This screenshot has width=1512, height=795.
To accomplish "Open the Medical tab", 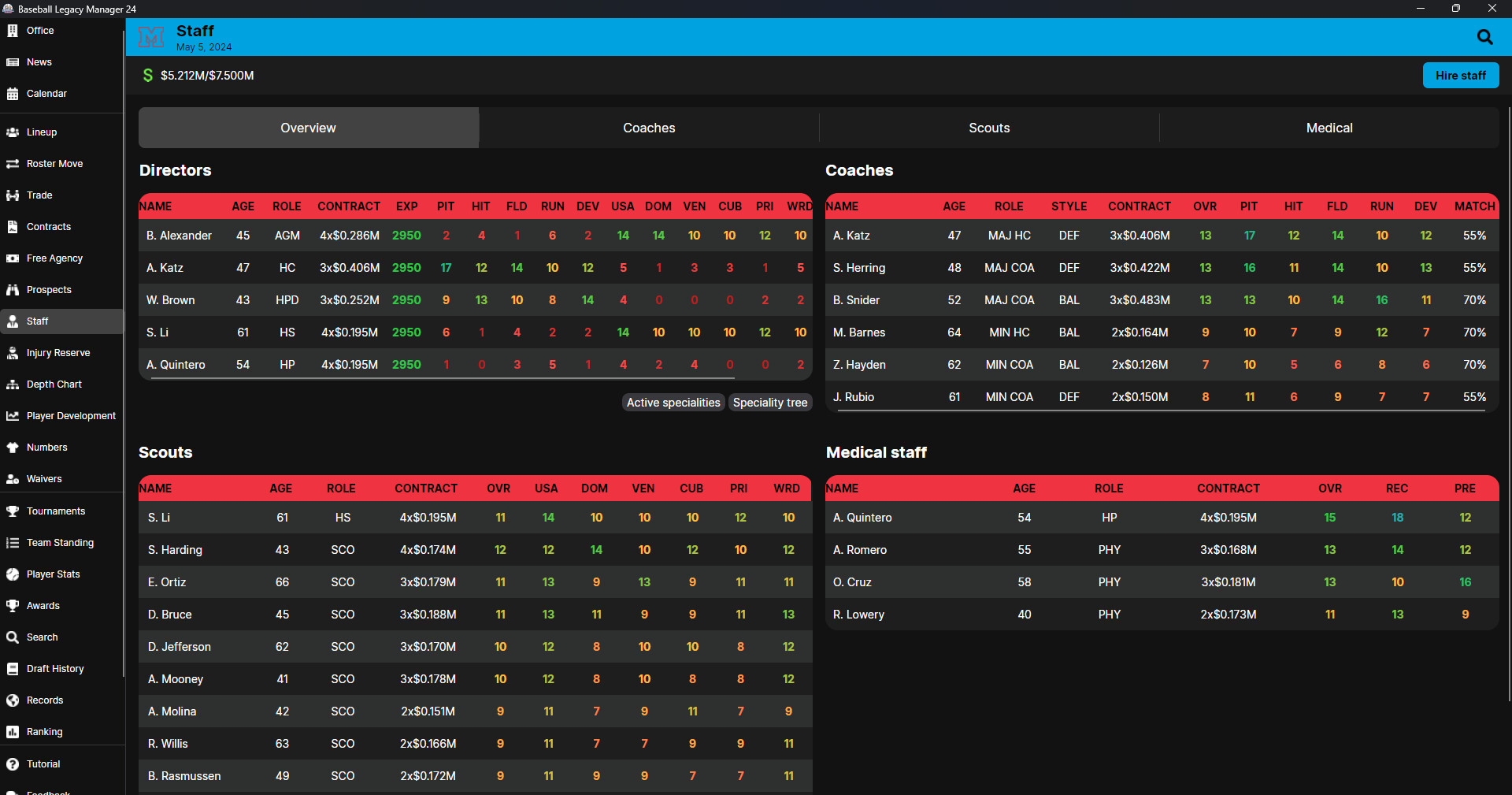I will pyautogui.click(x=1329, y=128).
